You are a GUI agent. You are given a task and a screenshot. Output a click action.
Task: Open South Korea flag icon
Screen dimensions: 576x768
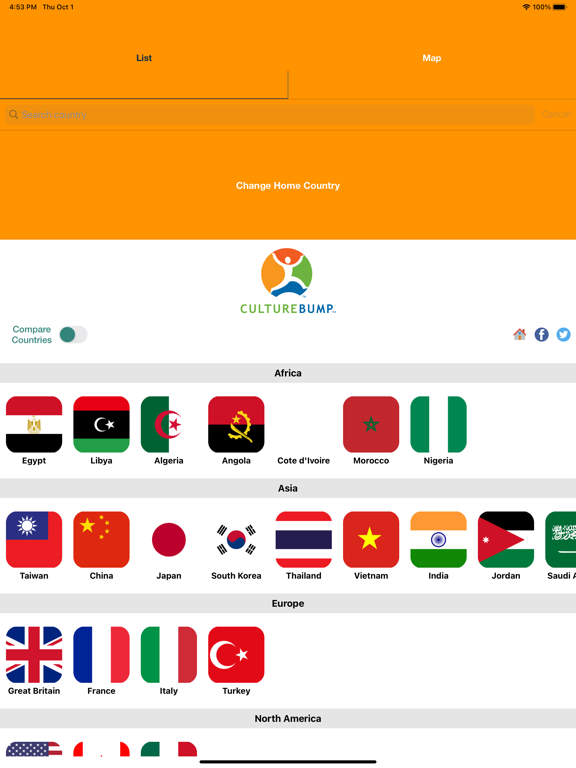[236, 539]
